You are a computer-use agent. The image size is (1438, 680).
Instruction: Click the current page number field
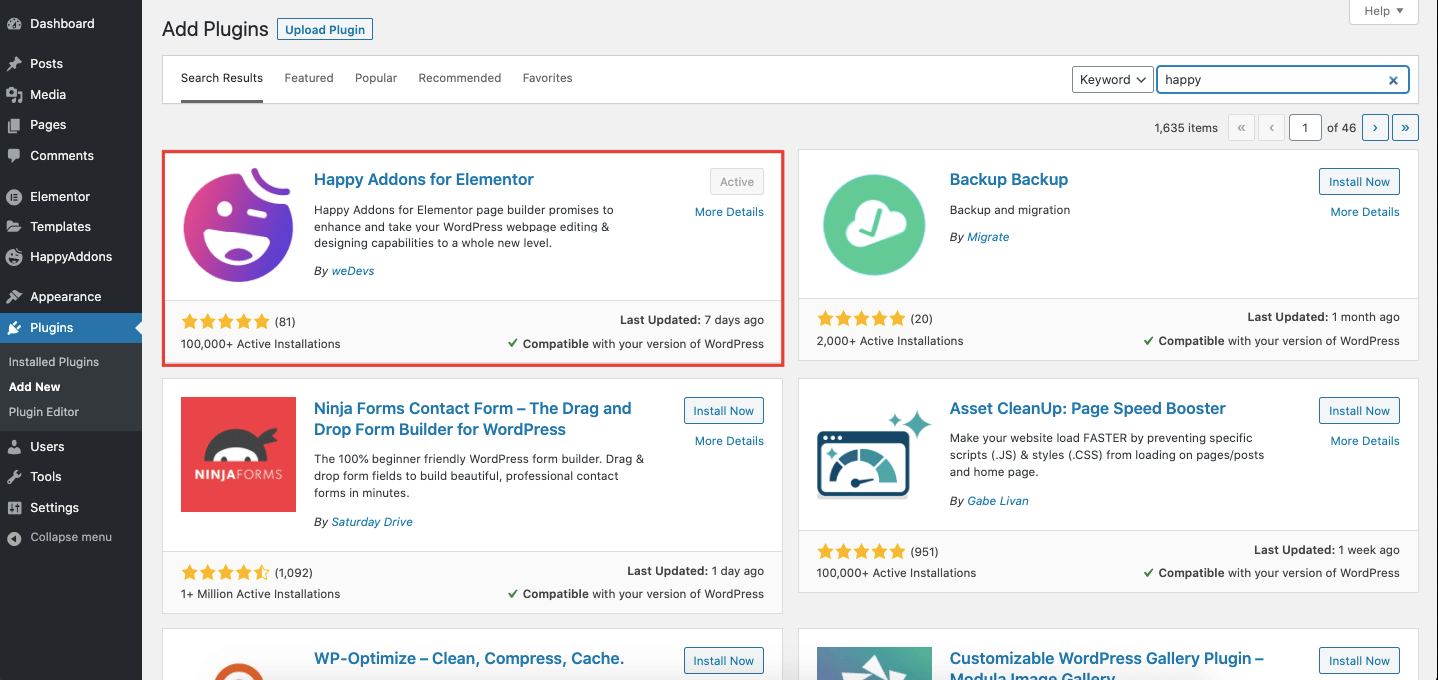tap(1305, 128)
